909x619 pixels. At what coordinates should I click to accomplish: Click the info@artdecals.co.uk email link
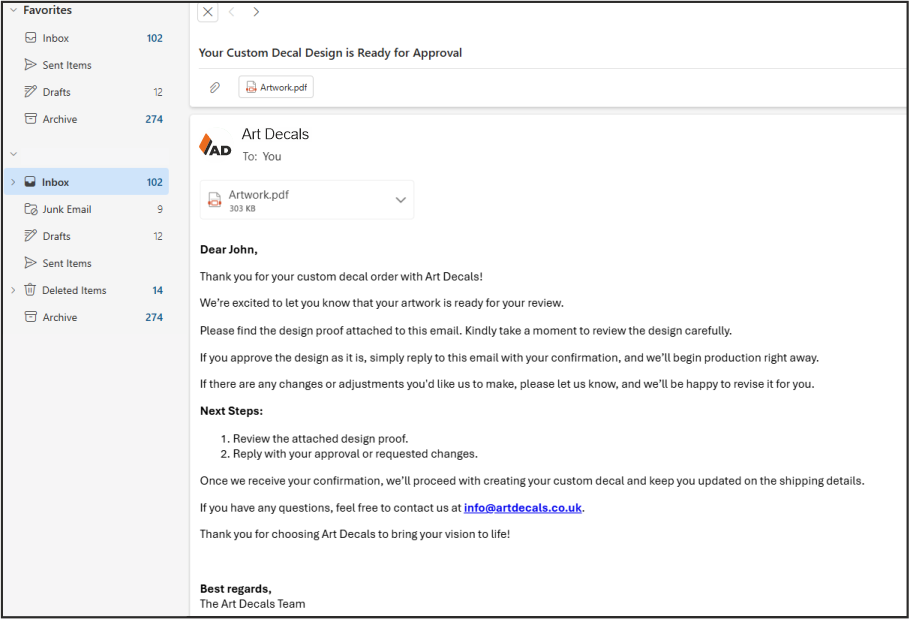(522, 508)
